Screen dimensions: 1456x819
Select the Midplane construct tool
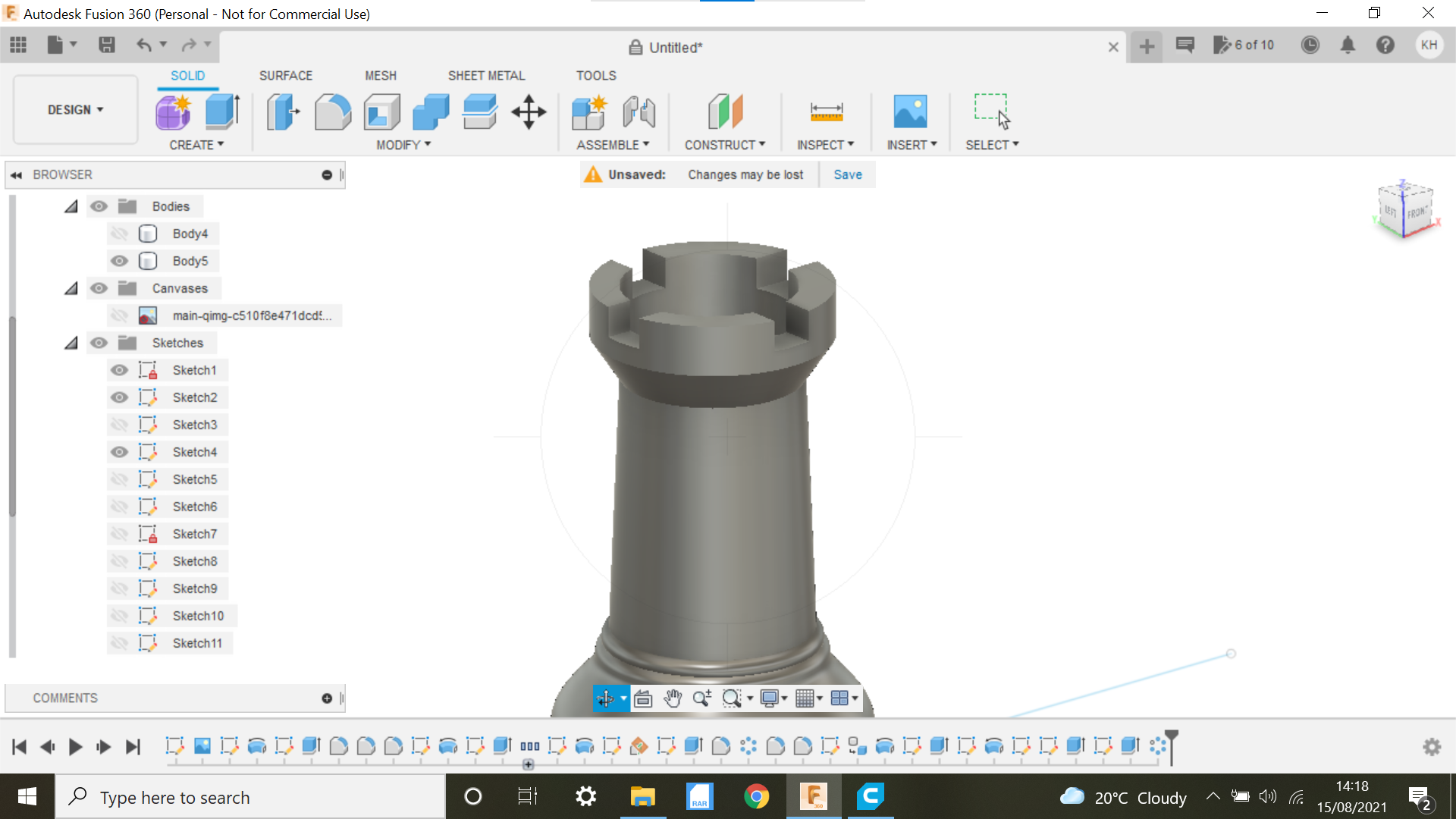click(x=725, y=112)
